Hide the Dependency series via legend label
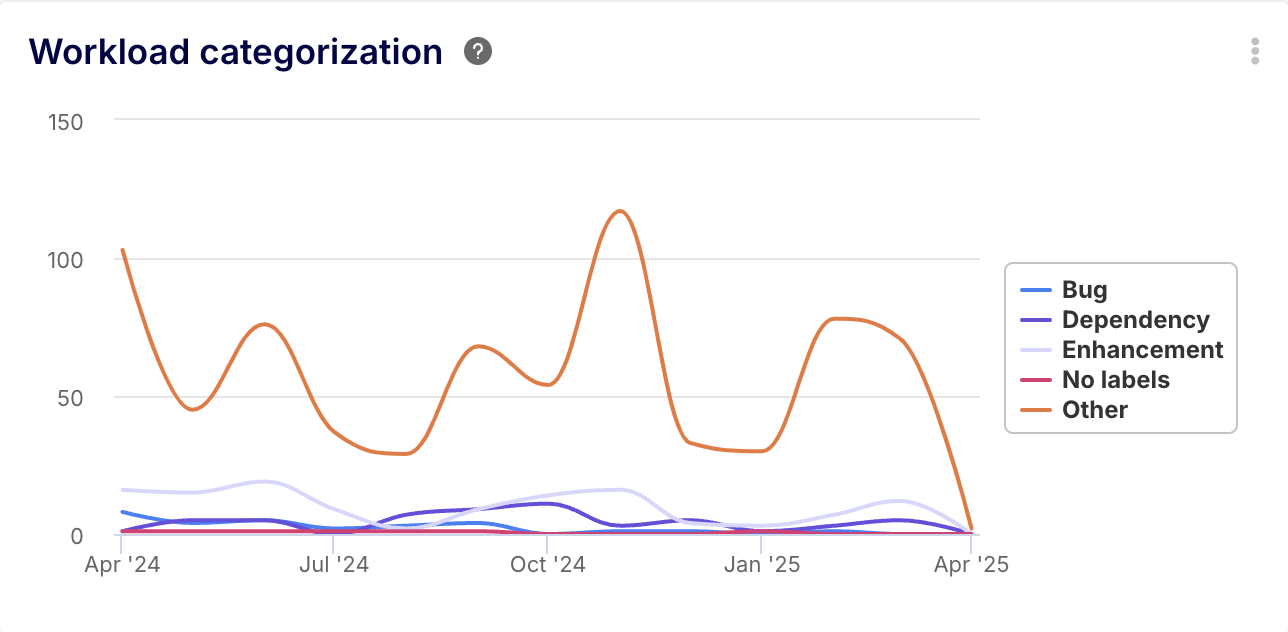The height and width of the screenshot is (632, 1288). (1135, 320)
